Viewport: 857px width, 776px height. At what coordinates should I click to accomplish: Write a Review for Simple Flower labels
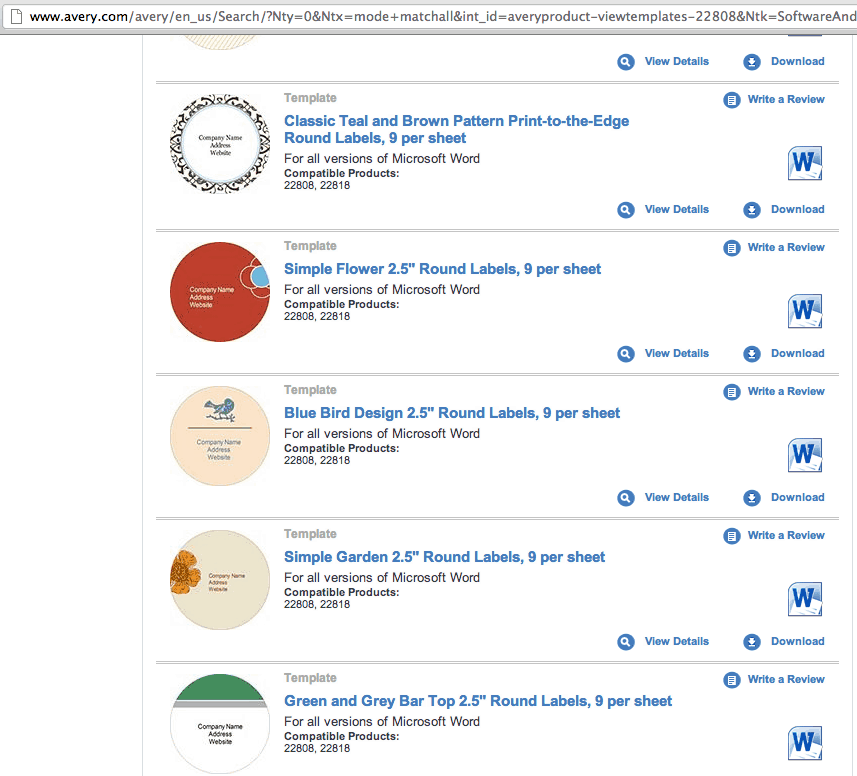[786, 248]
